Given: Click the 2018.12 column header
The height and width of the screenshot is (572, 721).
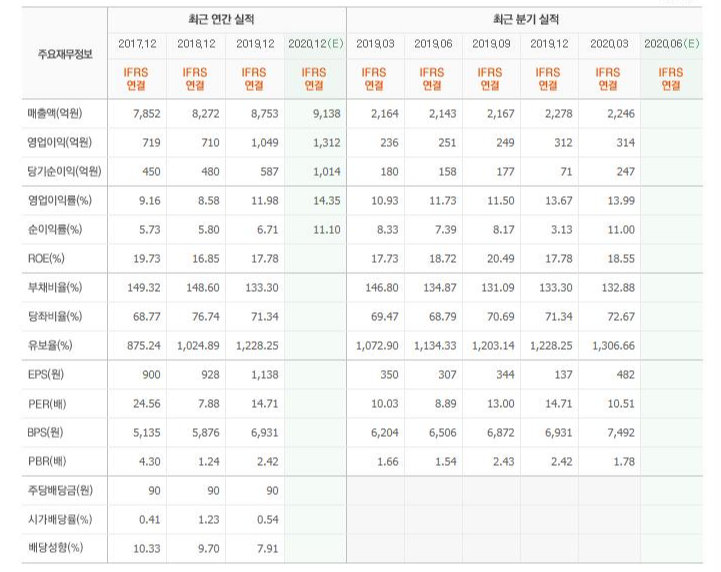Looking at the screenshot, I should [x=196, y=44].
